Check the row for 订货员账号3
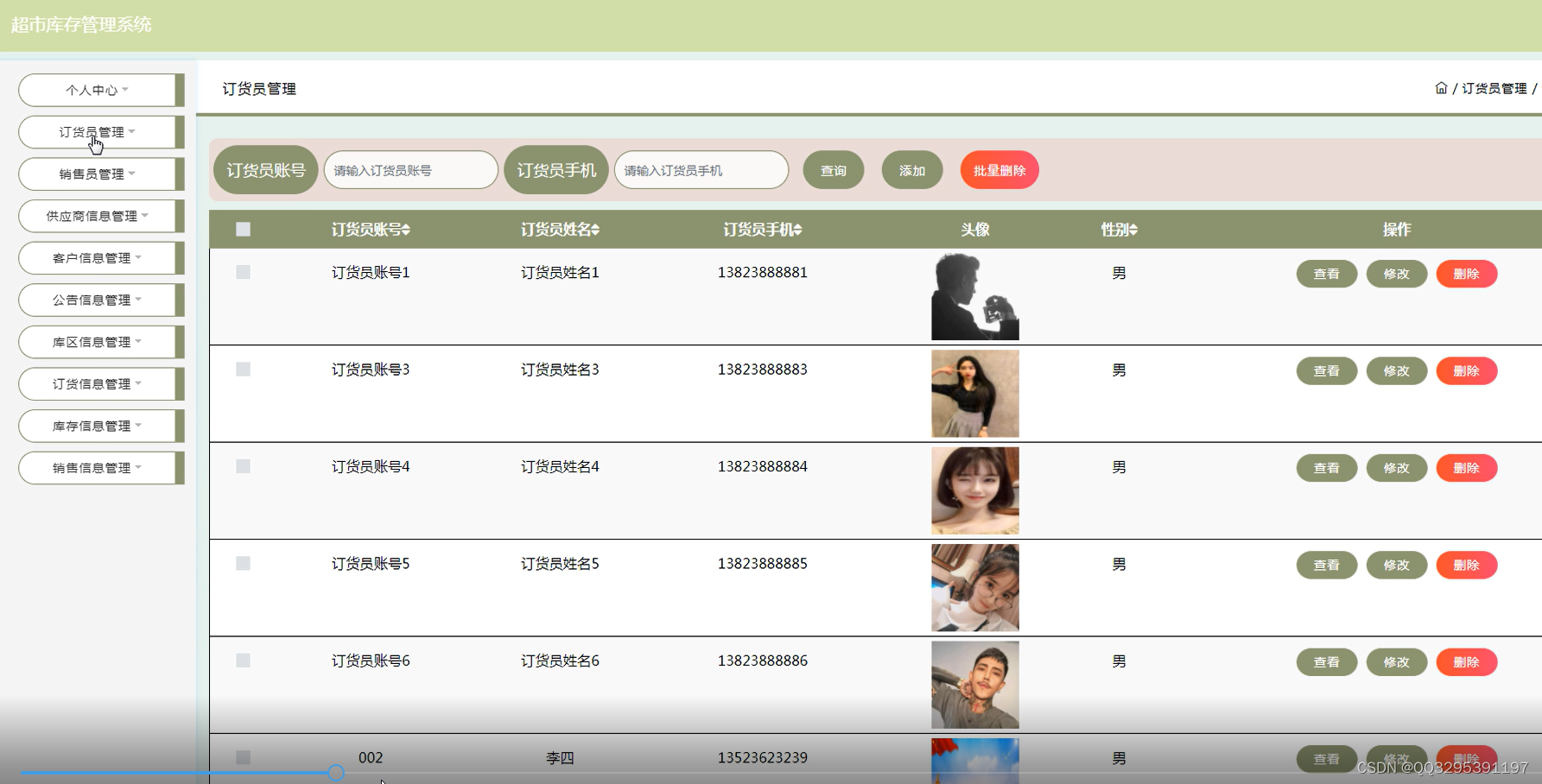Viewport: 1542px width, 784px height. (243, 369)
